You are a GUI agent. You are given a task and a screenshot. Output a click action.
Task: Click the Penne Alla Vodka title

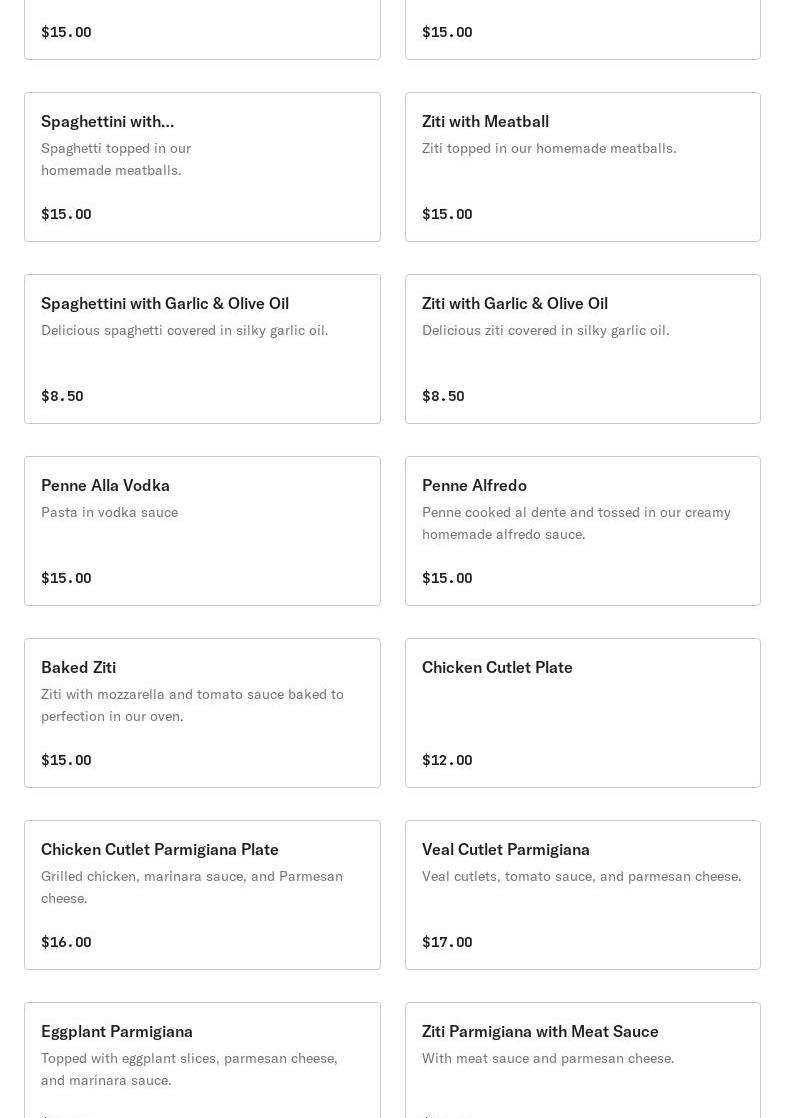point(105,485)
